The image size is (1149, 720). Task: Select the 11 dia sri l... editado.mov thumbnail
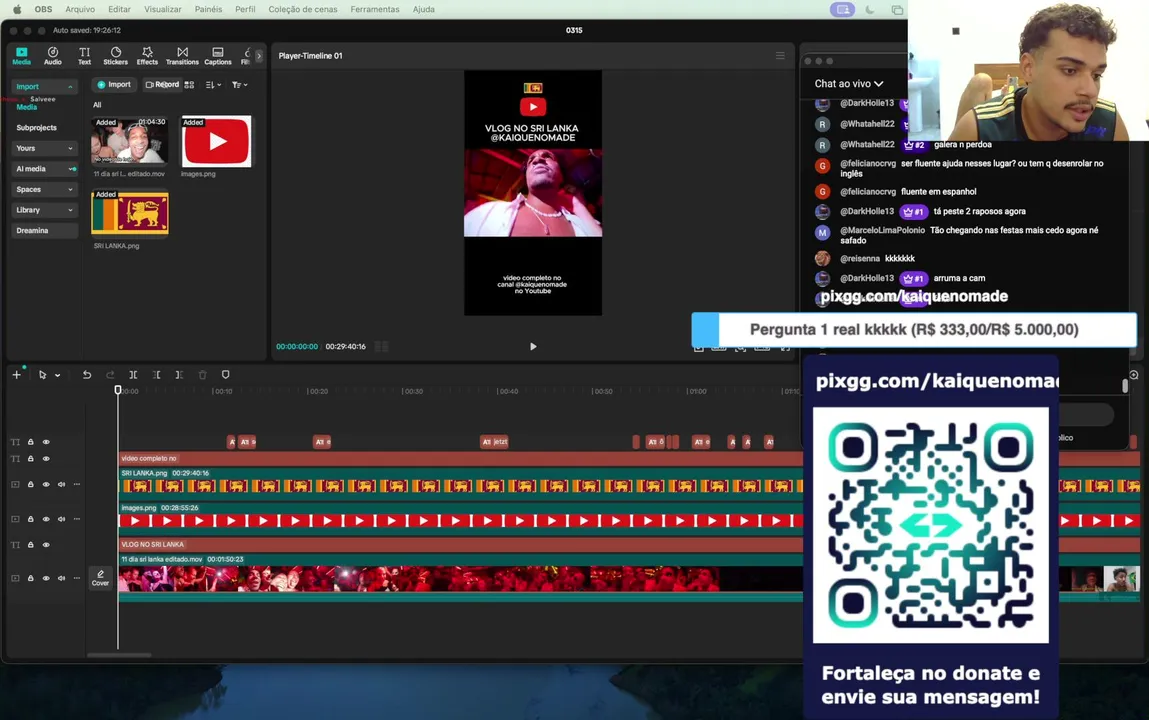[130, 141]
